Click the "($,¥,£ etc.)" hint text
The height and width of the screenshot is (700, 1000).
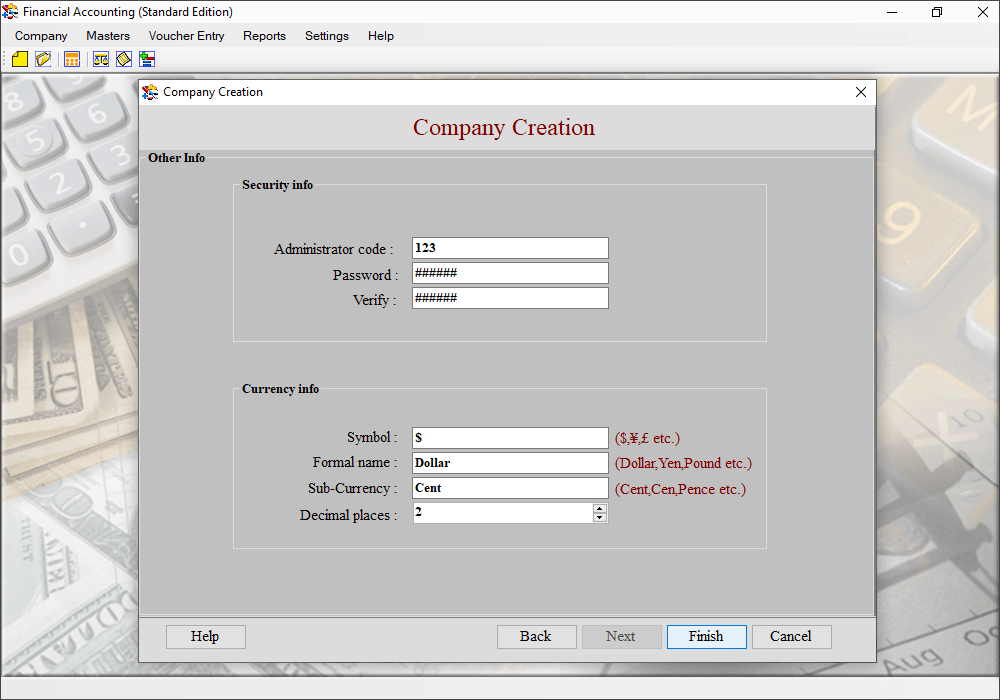647,438
